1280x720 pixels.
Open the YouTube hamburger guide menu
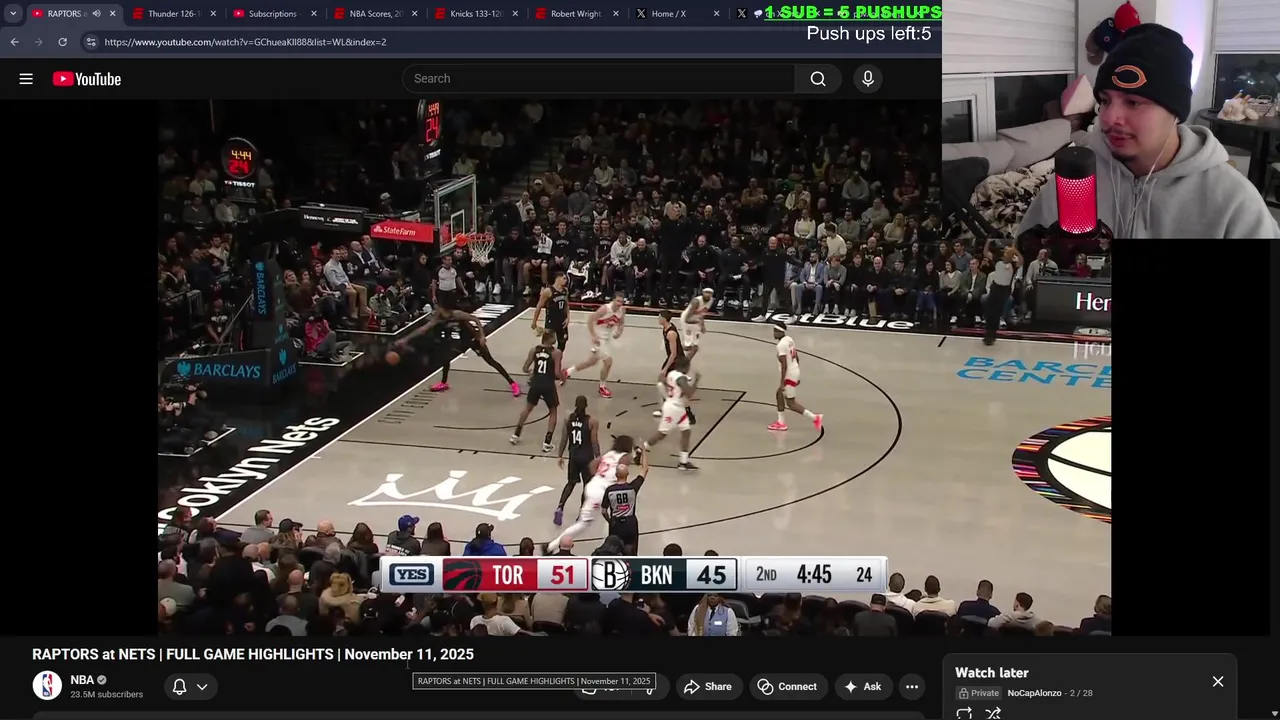(x=26, y=79)
